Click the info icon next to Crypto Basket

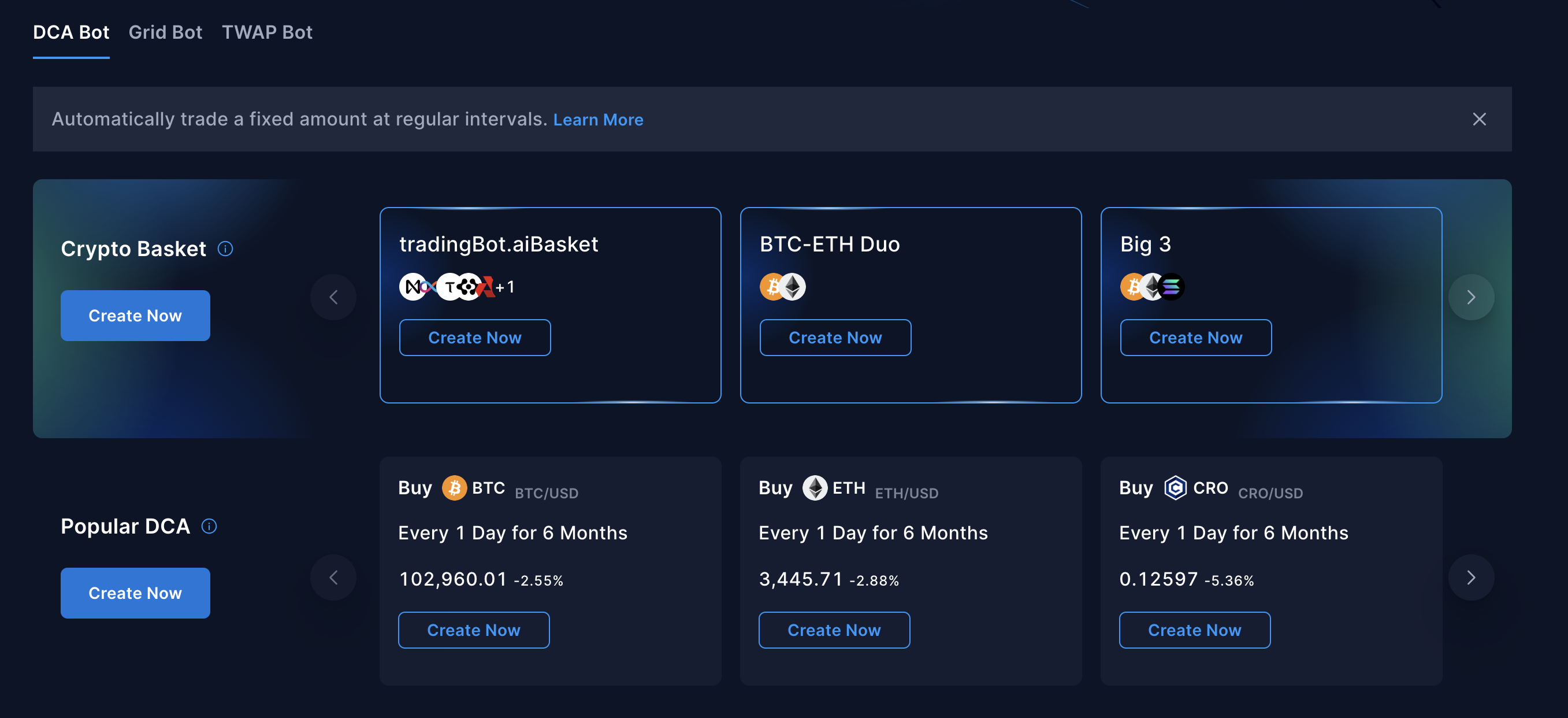[x=225, y=249]
